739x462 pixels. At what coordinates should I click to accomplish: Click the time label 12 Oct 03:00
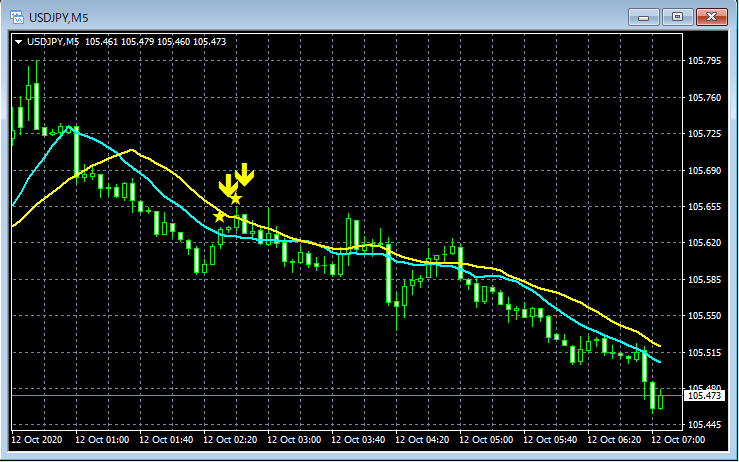pyautogui.click(x=294, y=440)
